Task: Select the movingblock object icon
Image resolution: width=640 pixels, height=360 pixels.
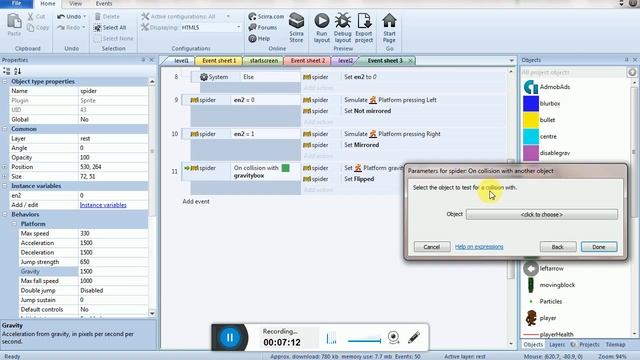Action: [x=531, y=285]
